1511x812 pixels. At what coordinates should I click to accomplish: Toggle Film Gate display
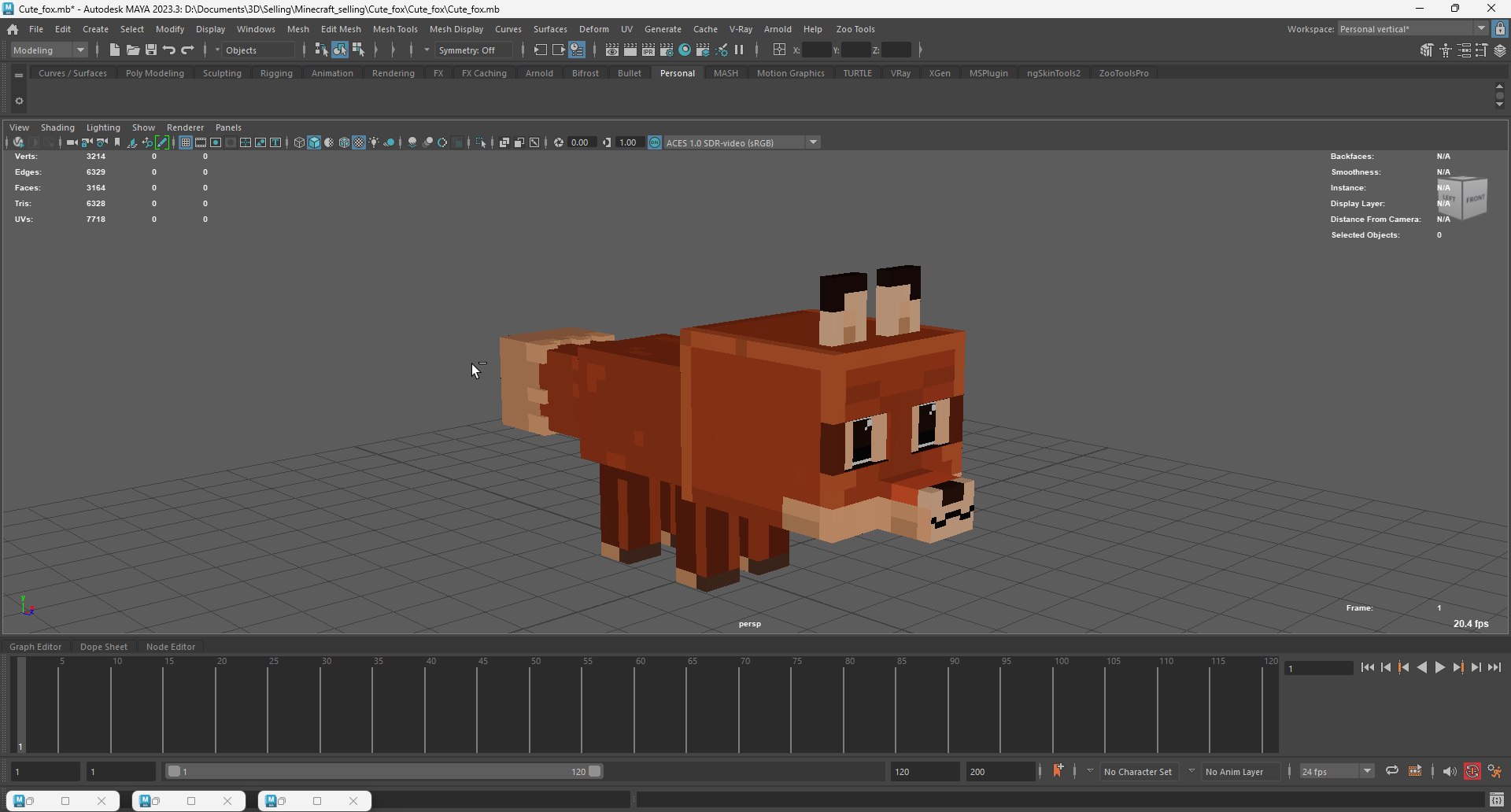[201, 142]
